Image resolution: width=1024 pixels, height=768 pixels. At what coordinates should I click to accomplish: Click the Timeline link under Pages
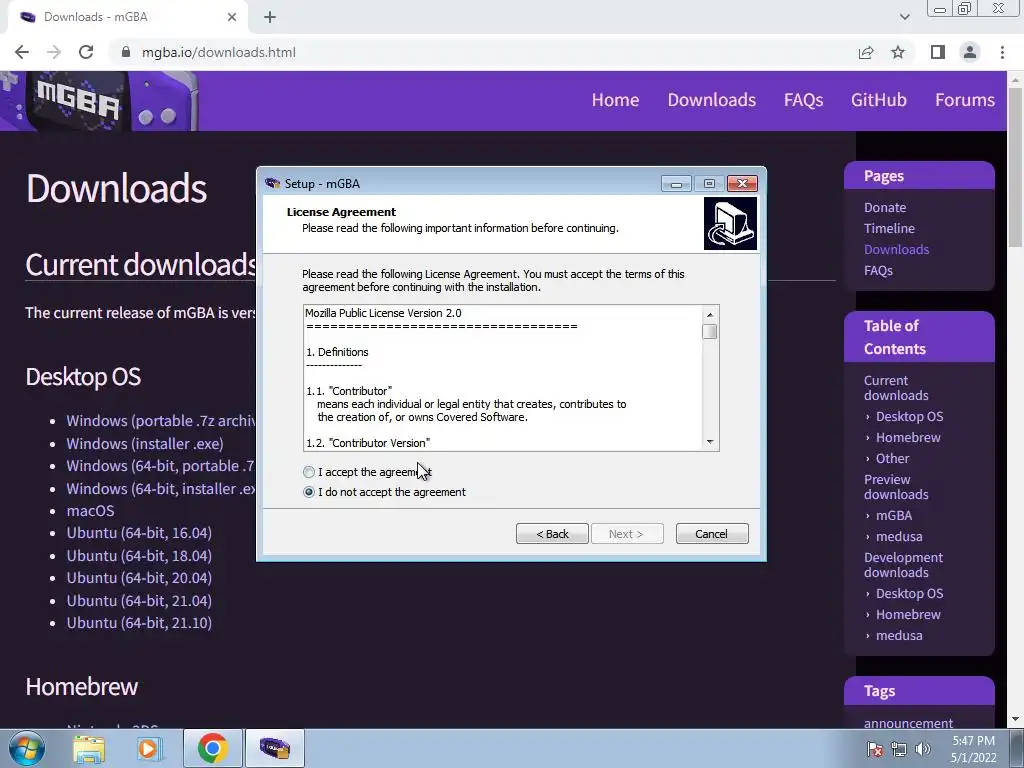pyautogui.click(x=889, y=229)
